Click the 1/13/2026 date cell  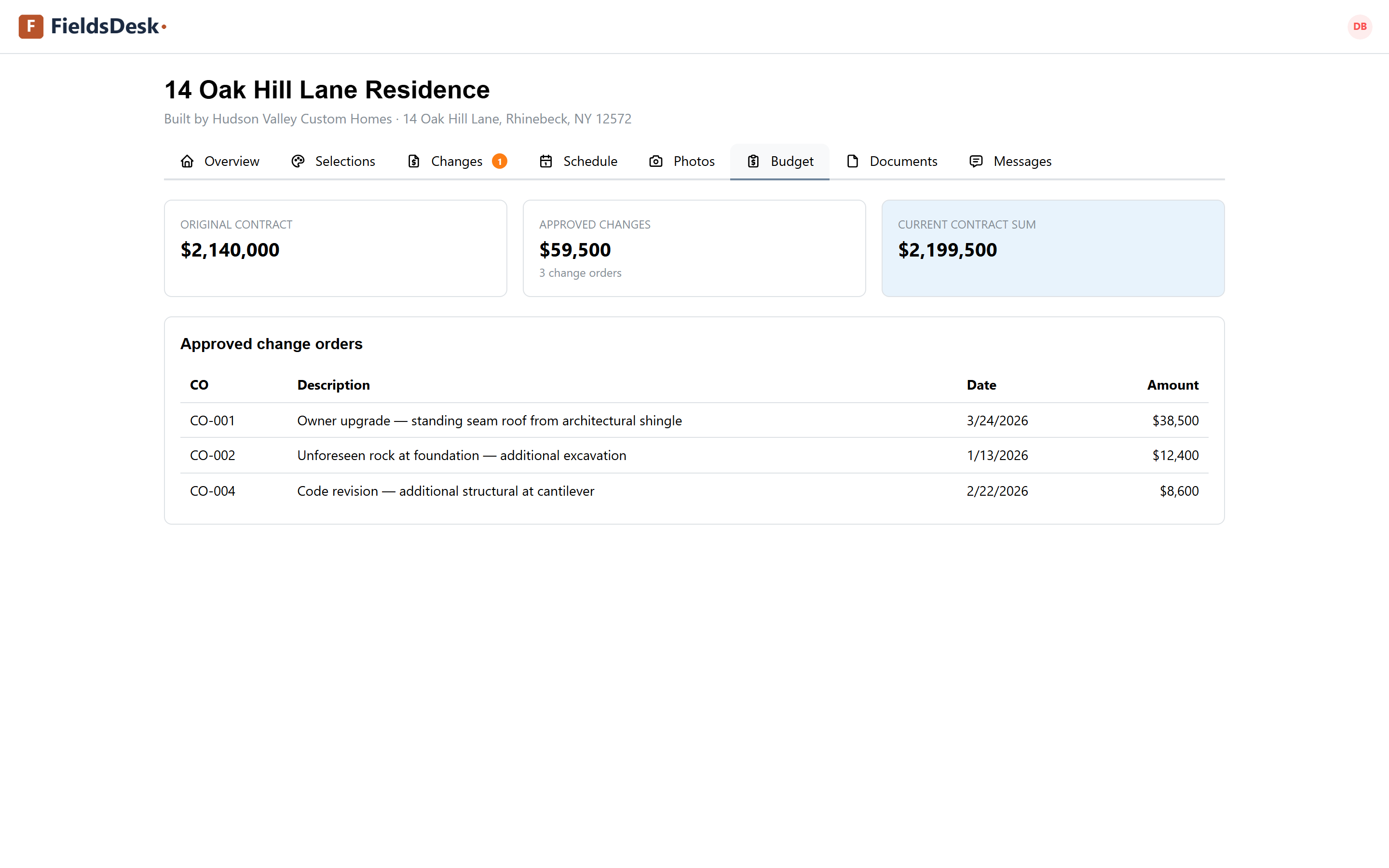coord(997,456)
